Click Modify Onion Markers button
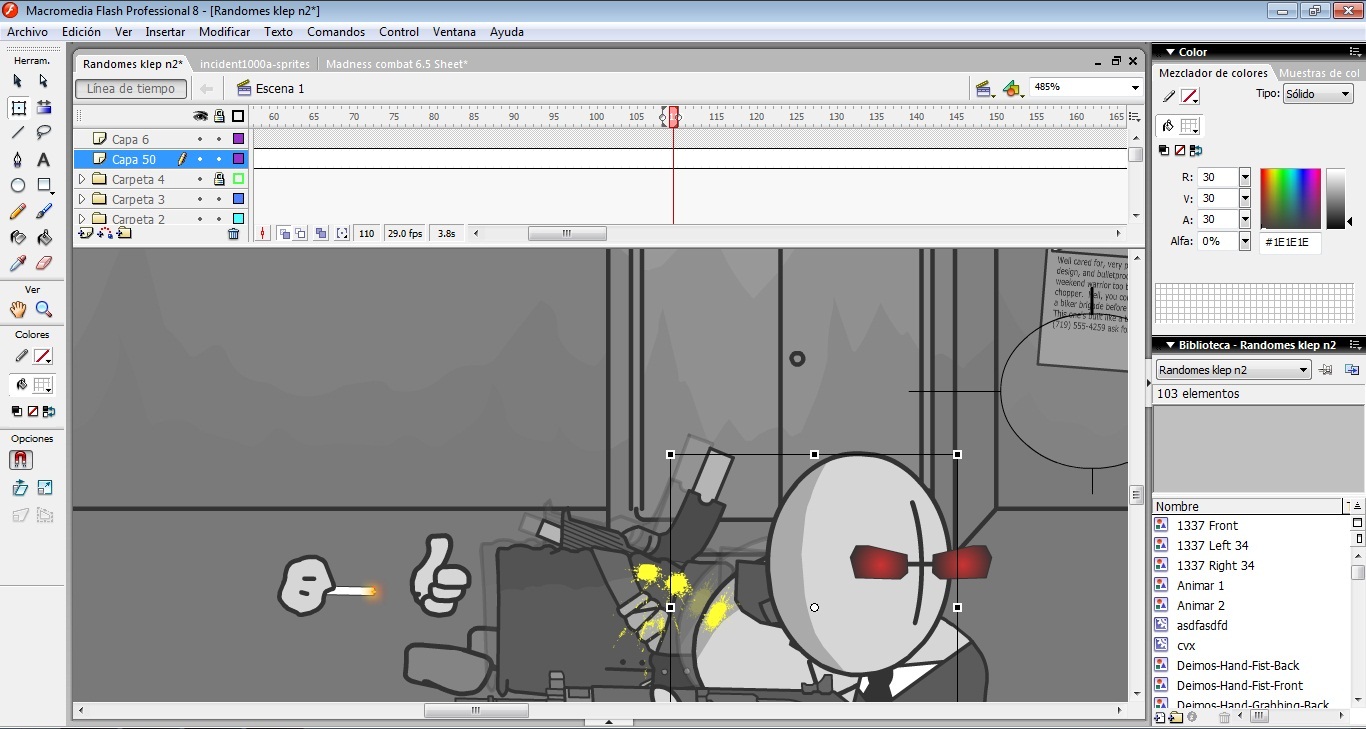 [342, 233]
